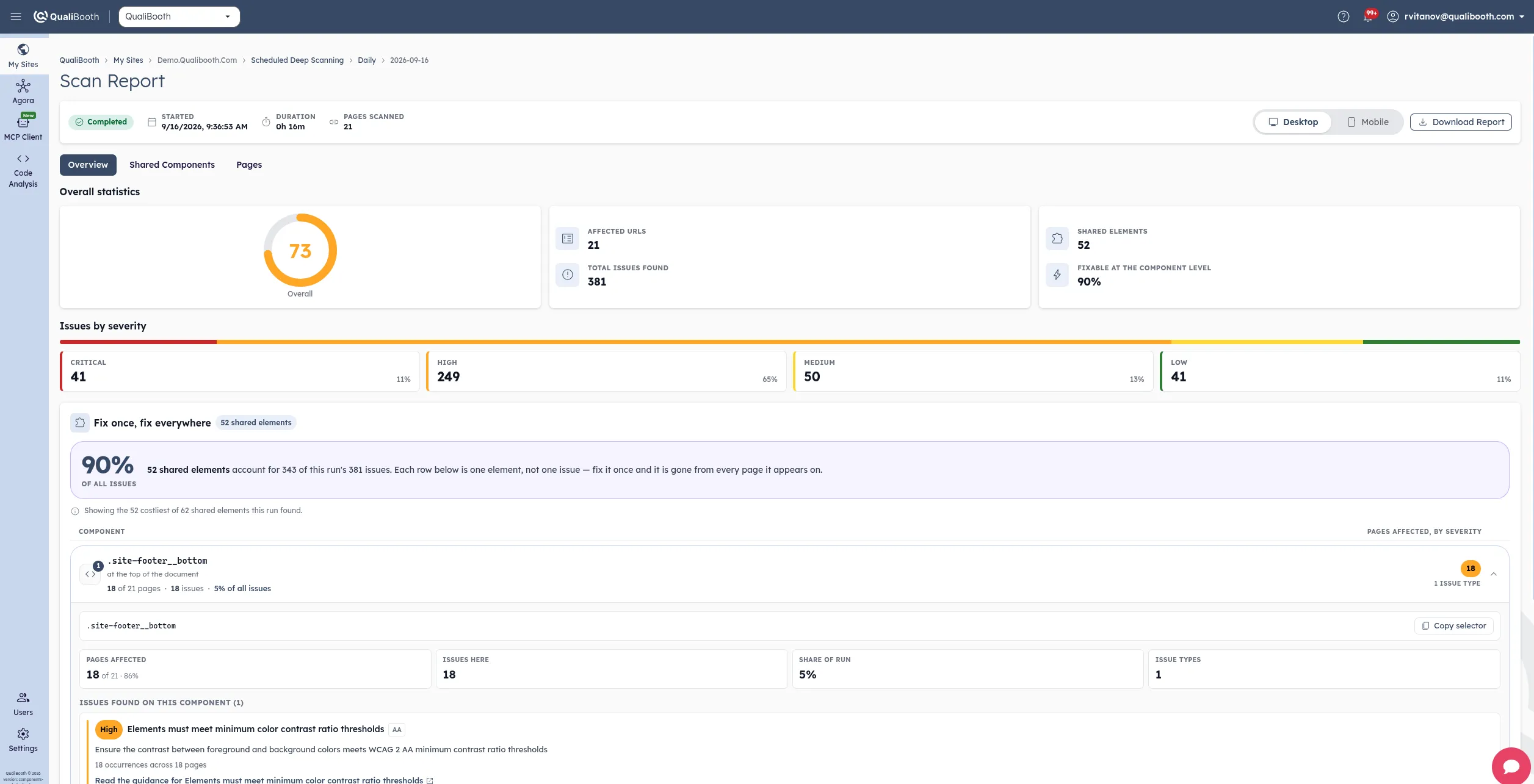Click the 52 shared elements badge
This screenshot has width=1534, height=784.
256,423
